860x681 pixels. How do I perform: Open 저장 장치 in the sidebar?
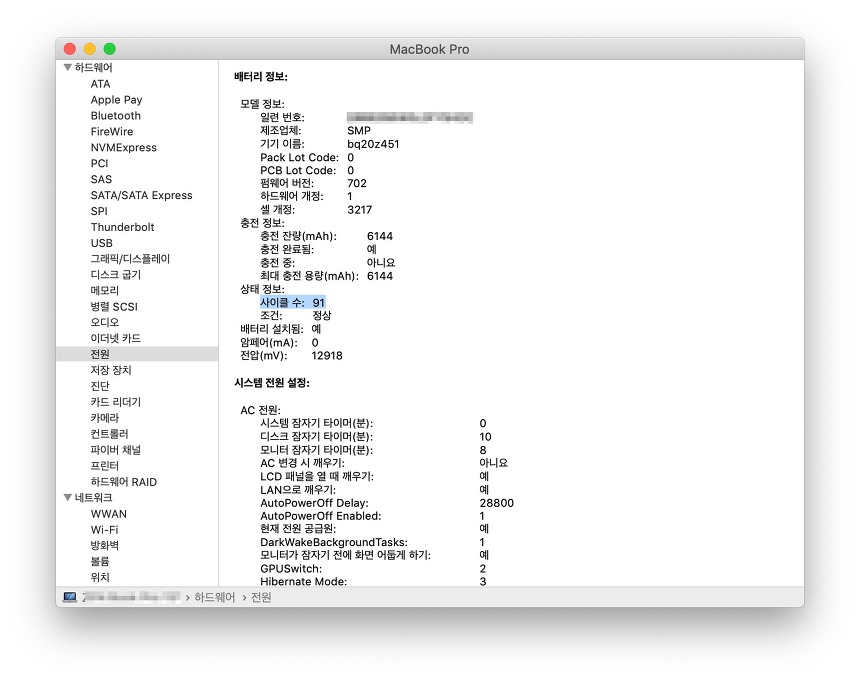pyautogui.click(x=111, y=370)
